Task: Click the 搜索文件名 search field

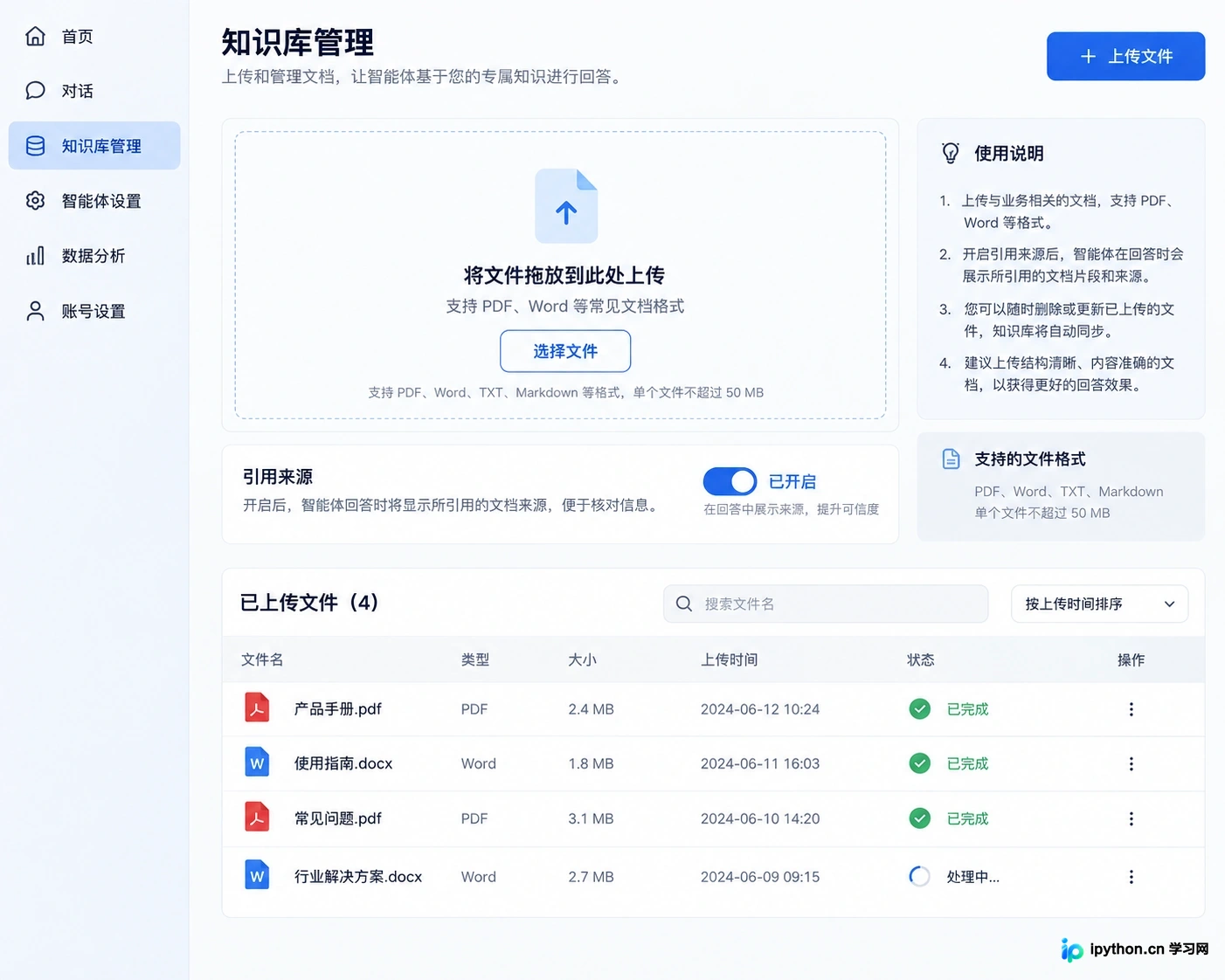Action: tap(826, 604)
